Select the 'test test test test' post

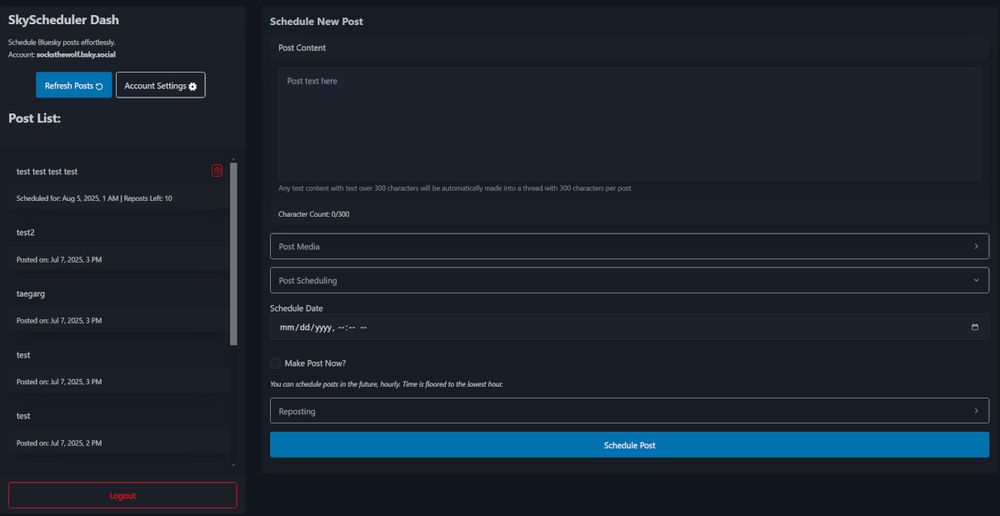pyautogui.click(x=47, y=172)
